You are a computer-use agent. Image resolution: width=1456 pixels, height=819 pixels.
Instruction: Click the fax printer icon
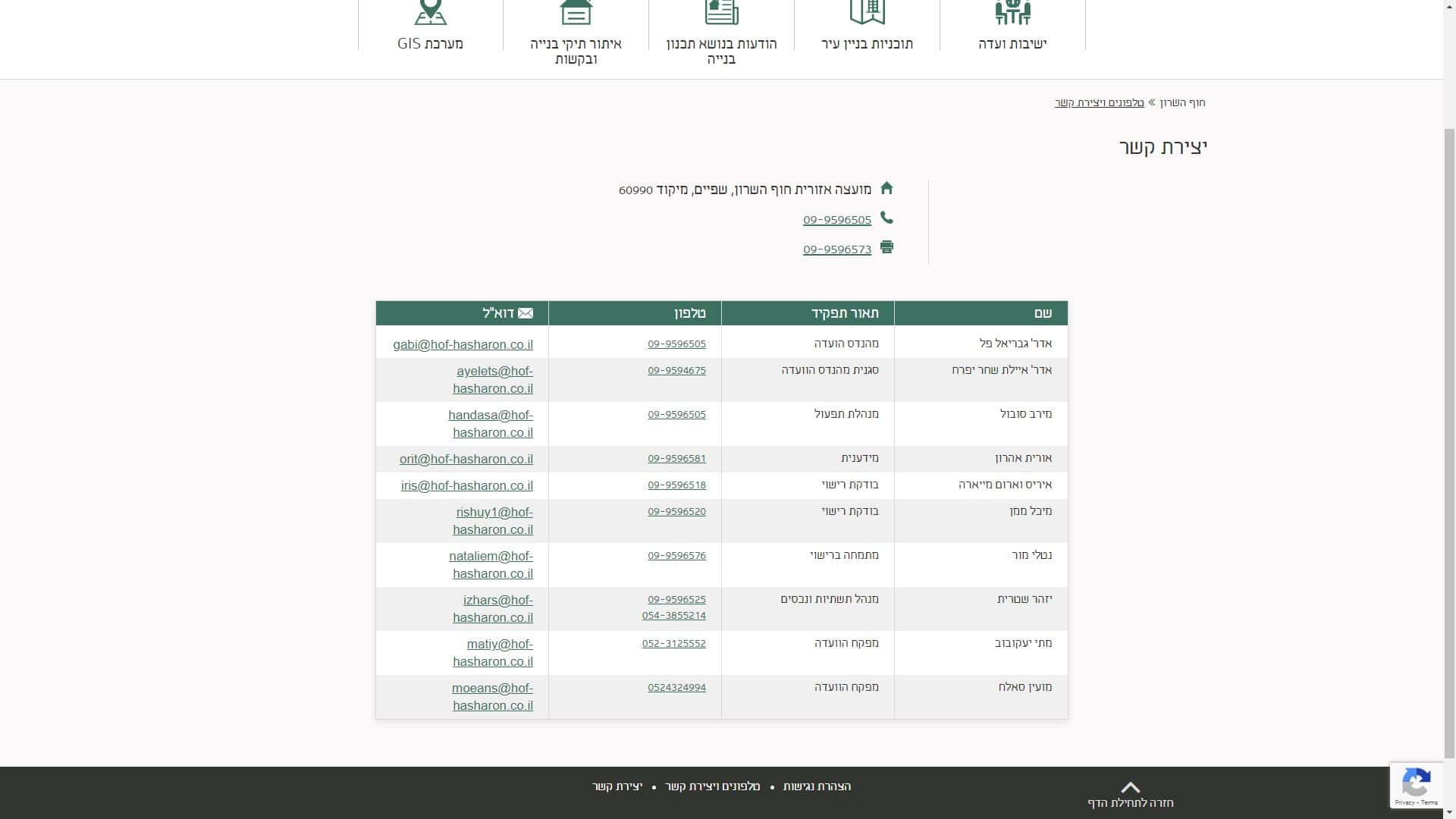pos(886,247)
